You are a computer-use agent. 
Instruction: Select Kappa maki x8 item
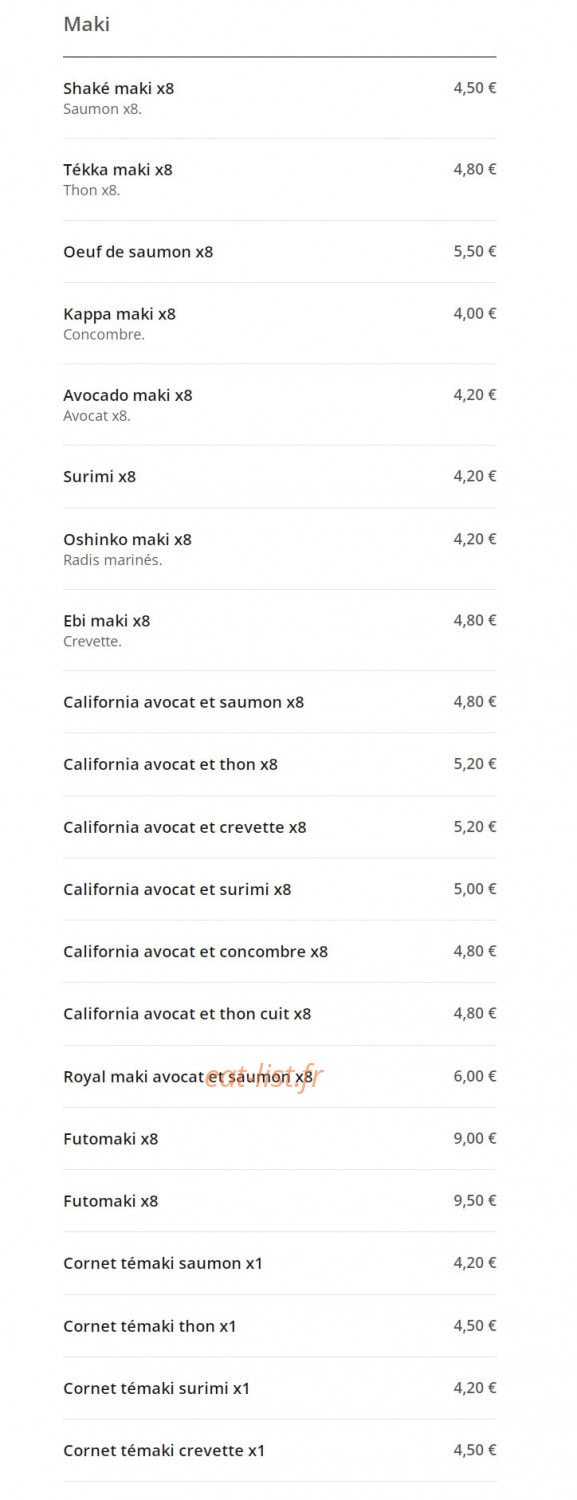click(x=279, y=323)
